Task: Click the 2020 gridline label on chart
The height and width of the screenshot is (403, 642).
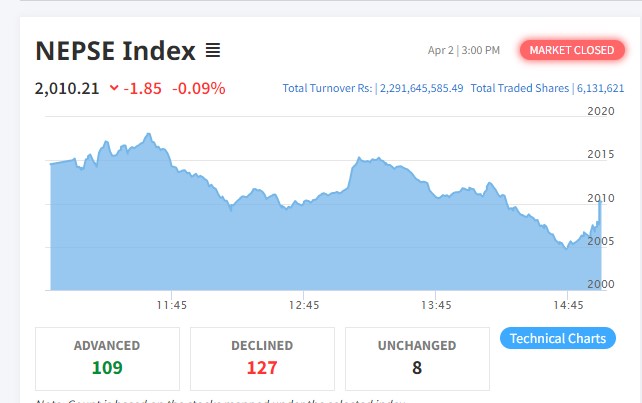Action: (601, 112)
